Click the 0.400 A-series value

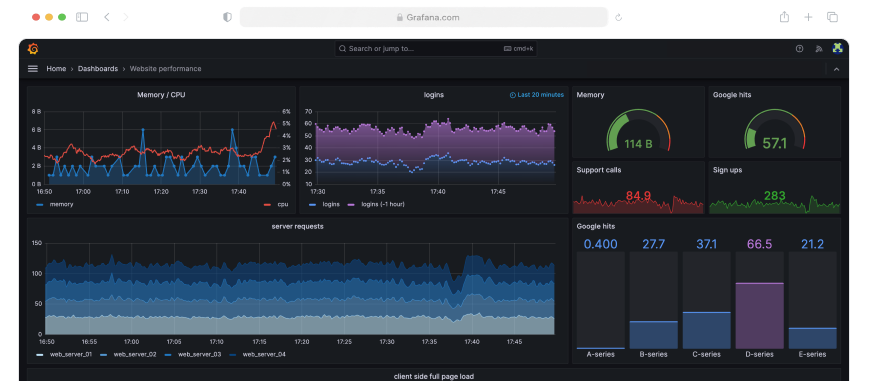(600, 244)
